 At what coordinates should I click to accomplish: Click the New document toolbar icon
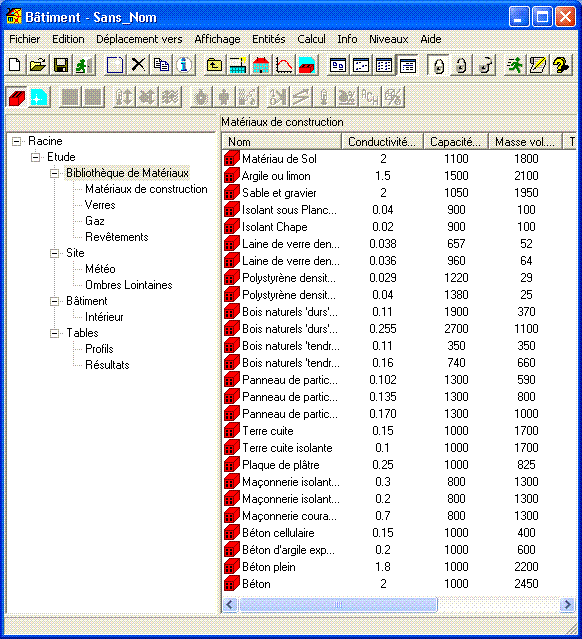tap(15, 65)
